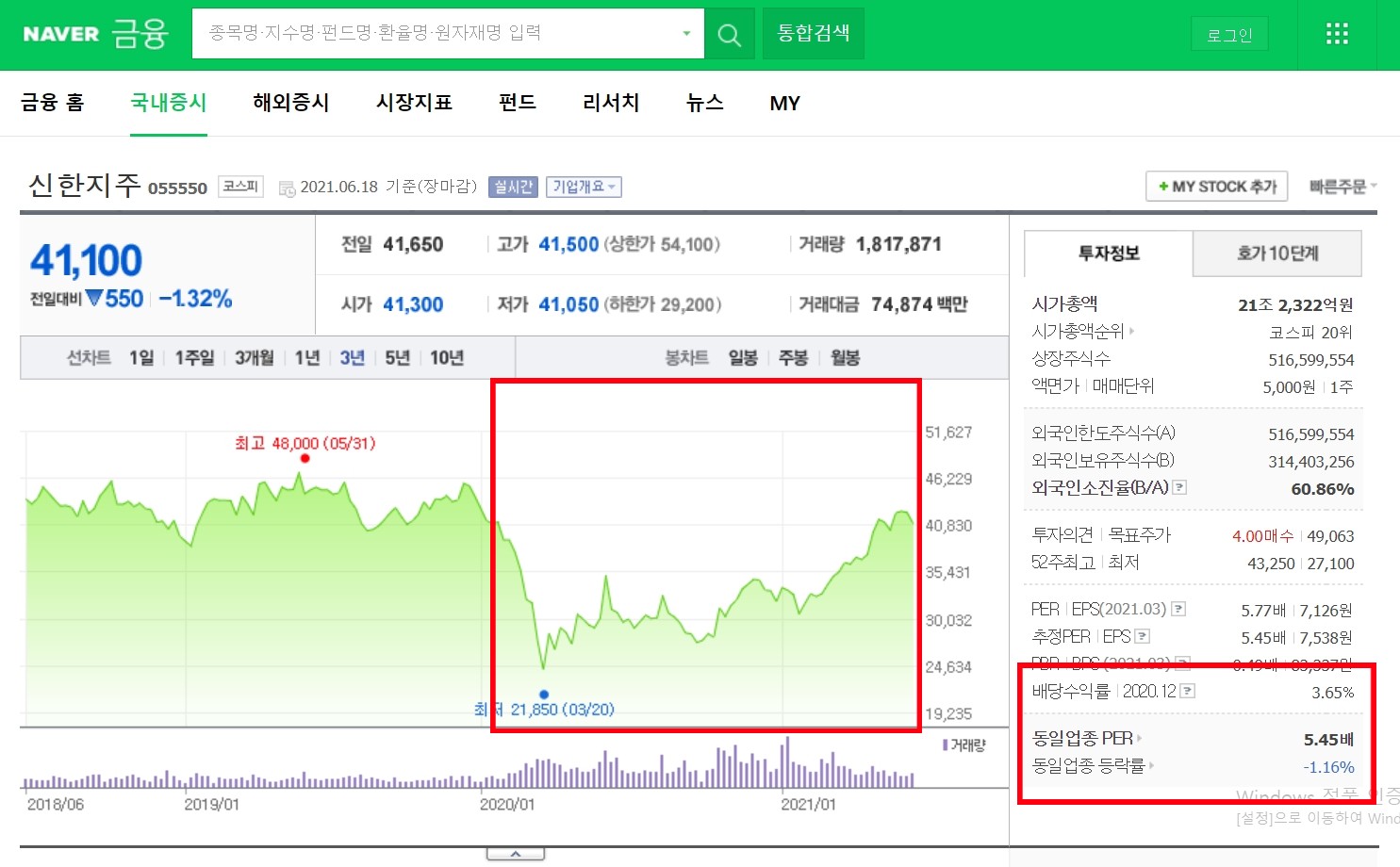Open the Naver services grid icon
The width and height of the screenshot is (1400, 867).
pos(1336,33)
